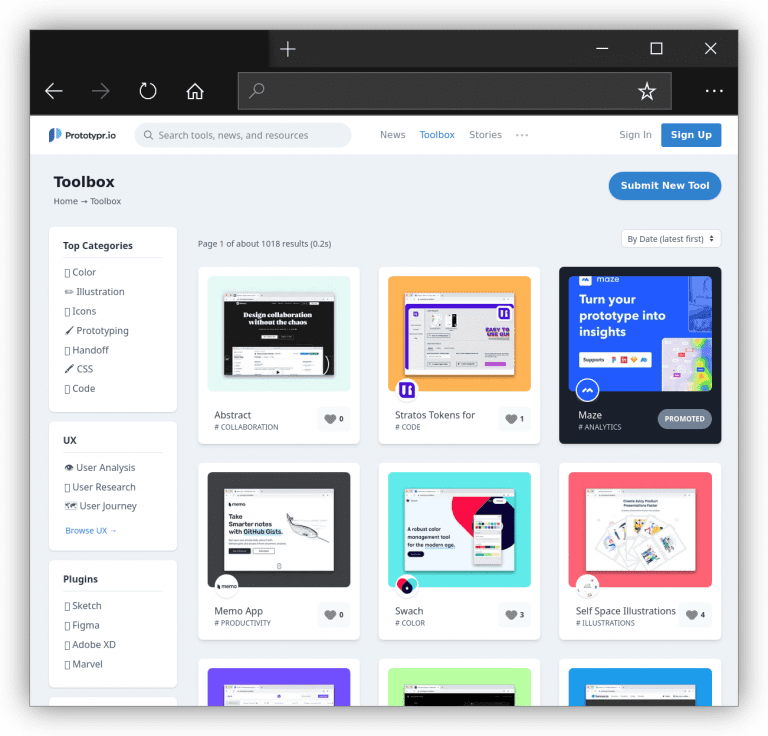Click the icon beside Illustration category
Screen dimensions: 768x736
coord(69,292)
